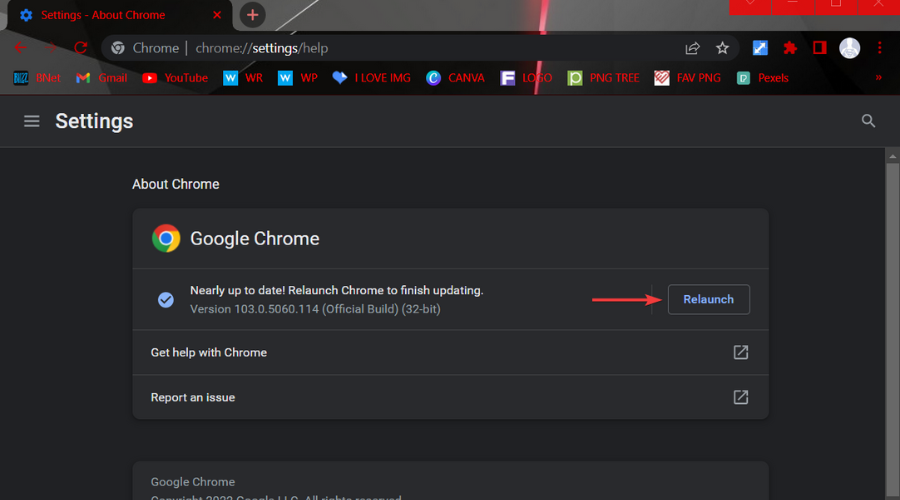
Task: Click the share page icon in address bar
Action: (x=692, y=48)
